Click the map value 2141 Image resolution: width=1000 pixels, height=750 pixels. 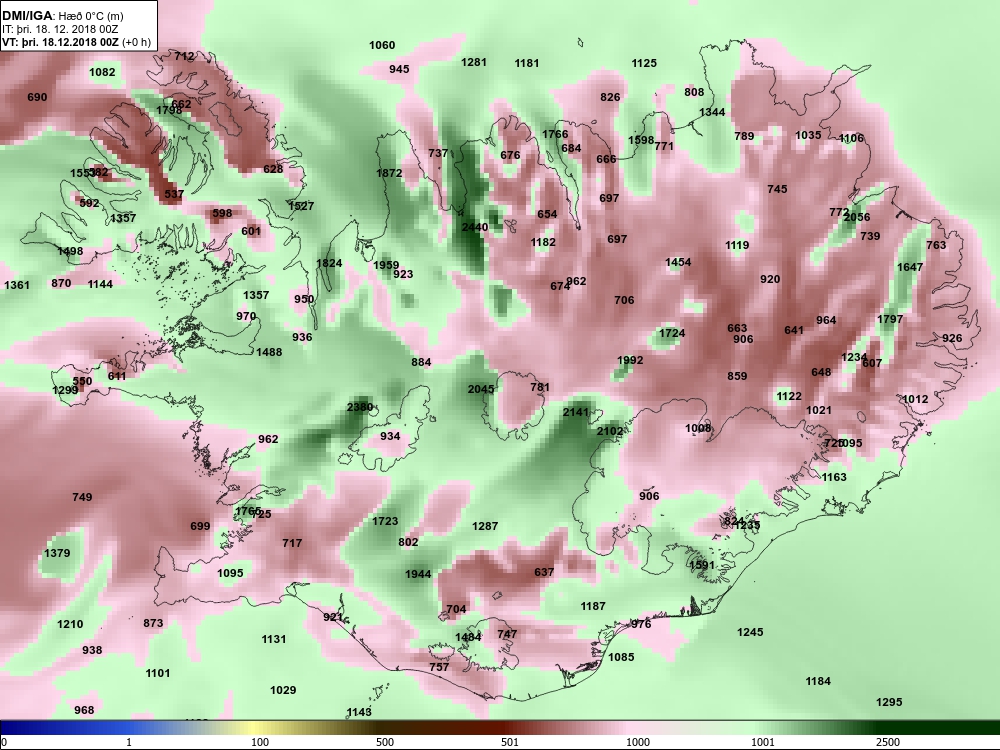point(575,412)
